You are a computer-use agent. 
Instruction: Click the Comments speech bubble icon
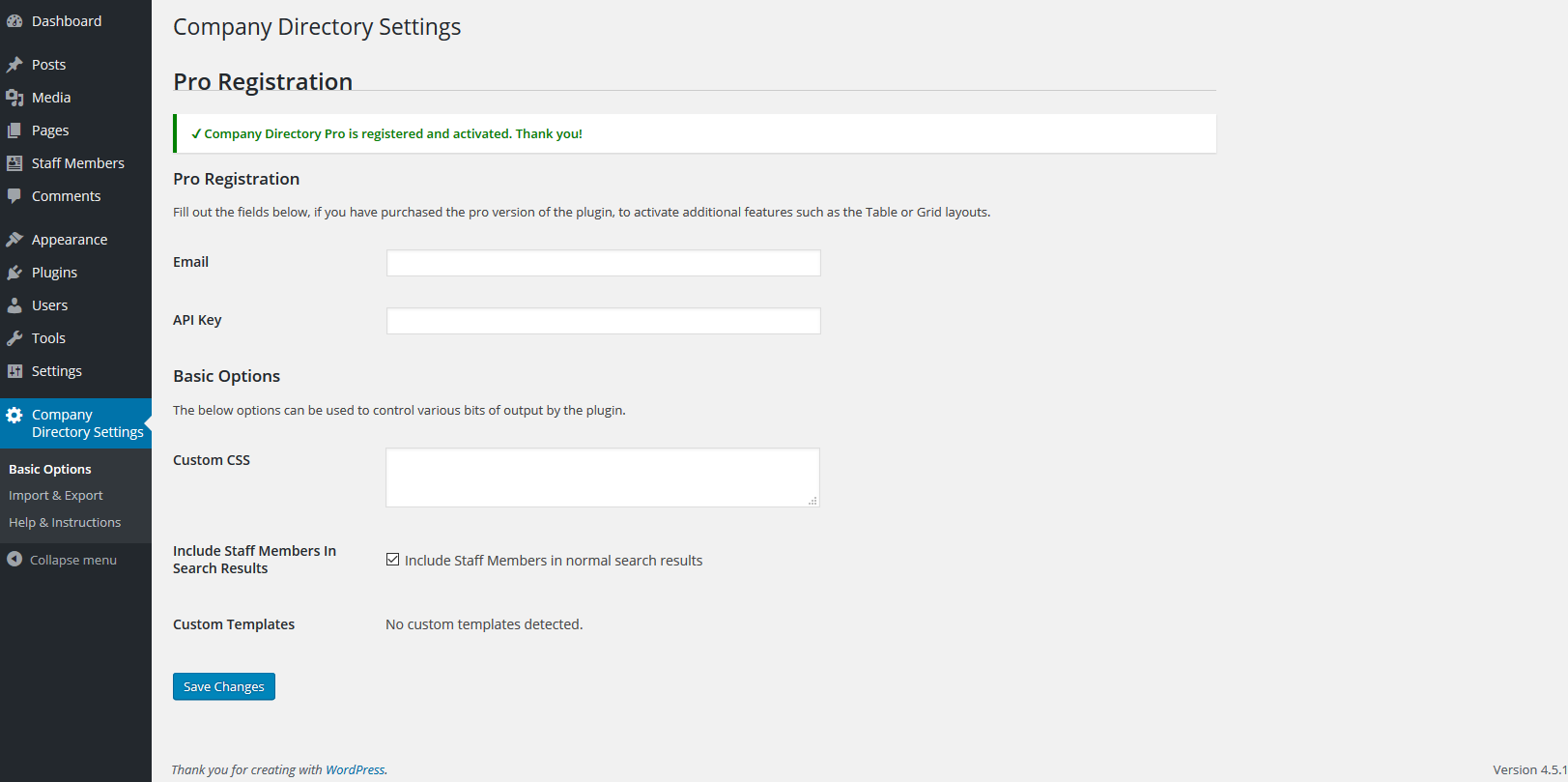[x=14, y=196]
